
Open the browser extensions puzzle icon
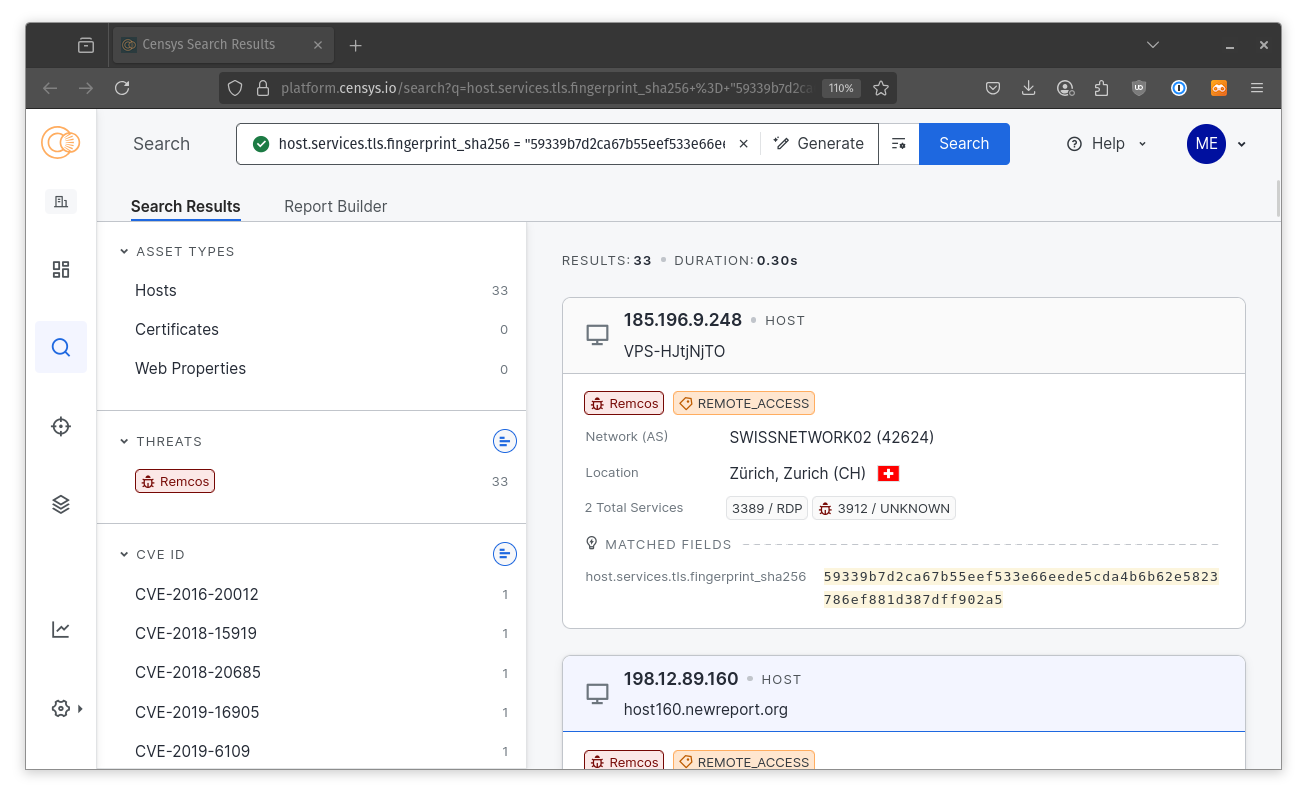[1101, 88]
